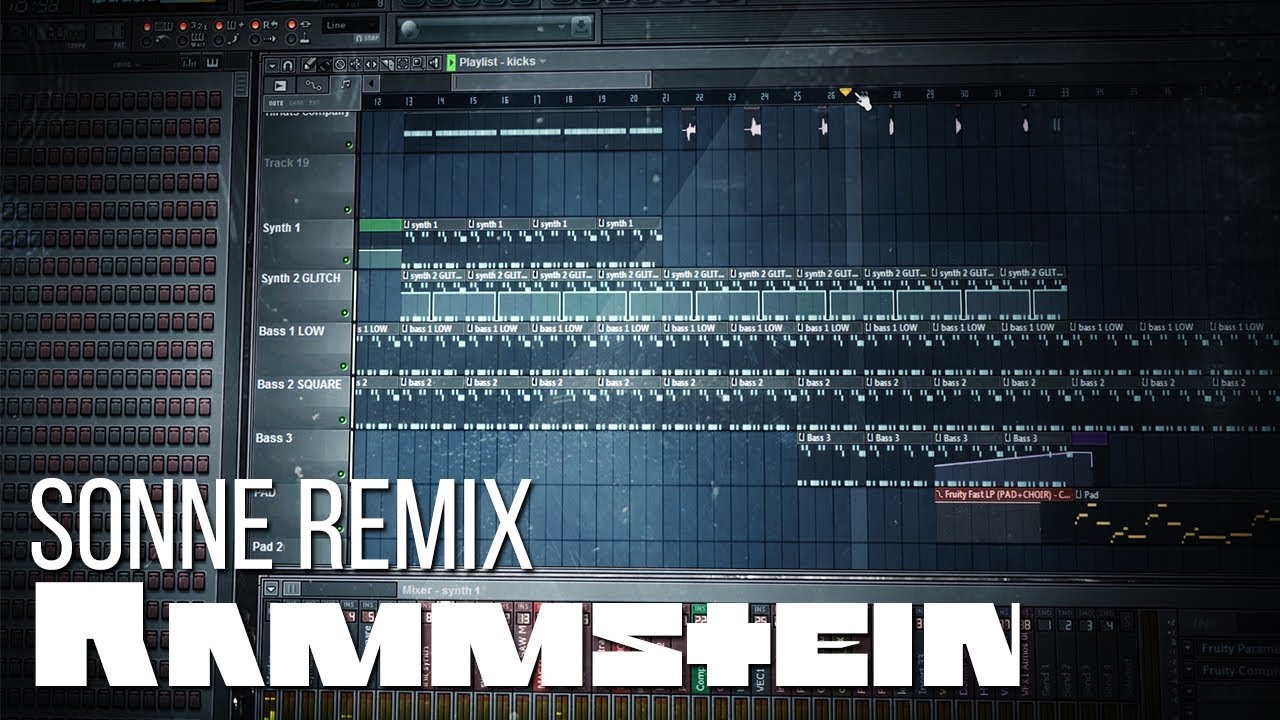Screen dimensions: 1280x720
Task: Toggle the Wait for input LED
Action: click(x=183, y=40)
